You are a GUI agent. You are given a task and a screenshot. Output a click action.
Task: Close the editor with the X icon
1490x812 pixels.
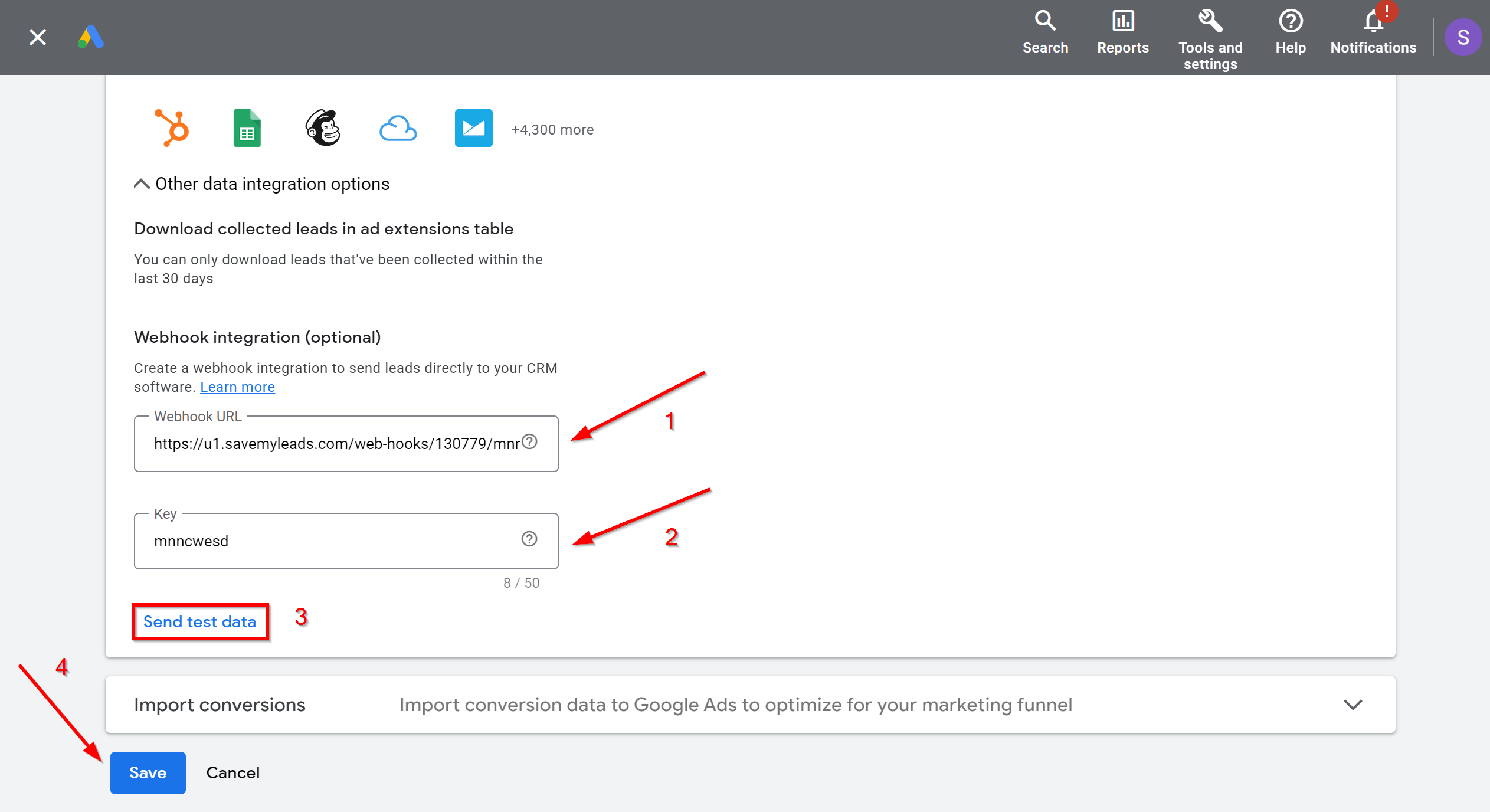click(x=38, y=37)
